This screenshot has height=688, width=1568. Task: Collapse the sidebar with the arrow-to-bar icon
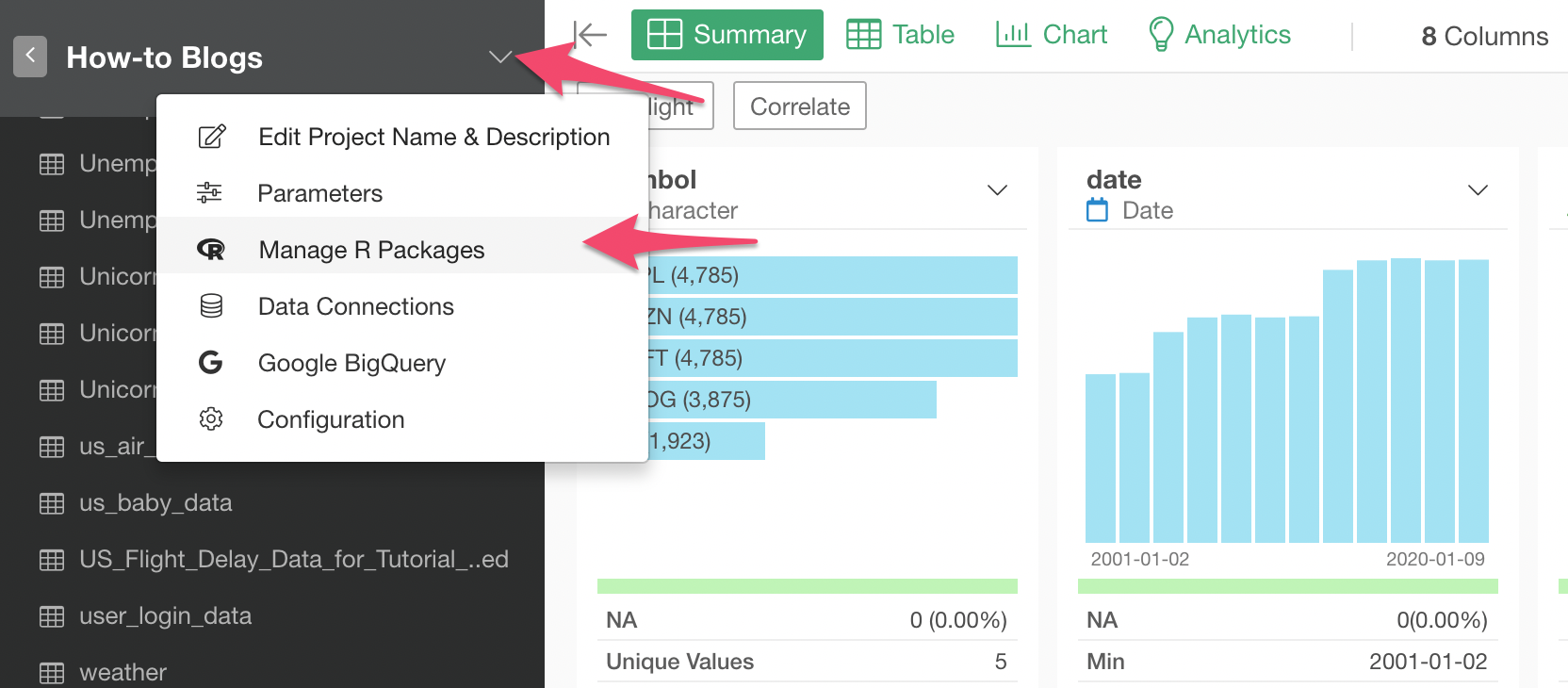(590, 35)
